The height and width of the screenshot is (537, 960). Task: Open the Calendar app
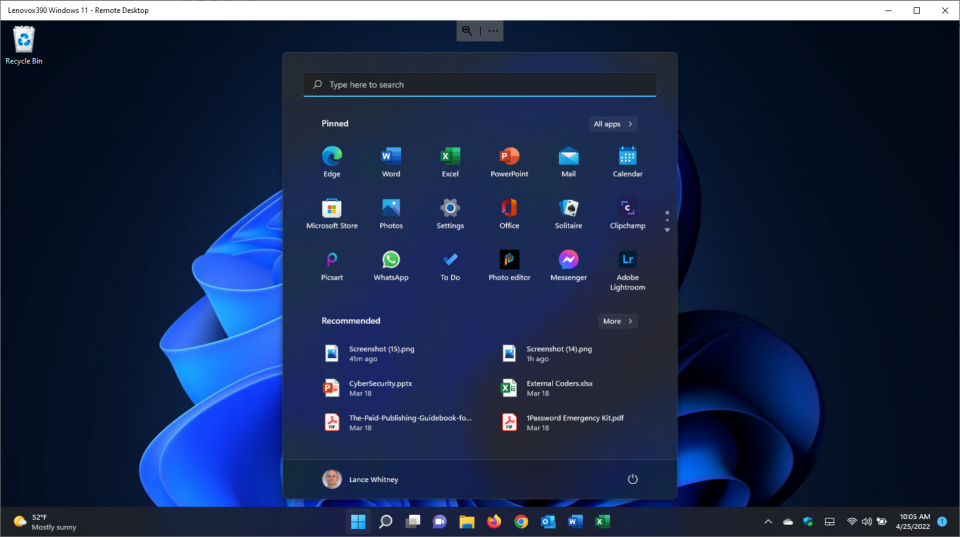[x=628, y=162]
